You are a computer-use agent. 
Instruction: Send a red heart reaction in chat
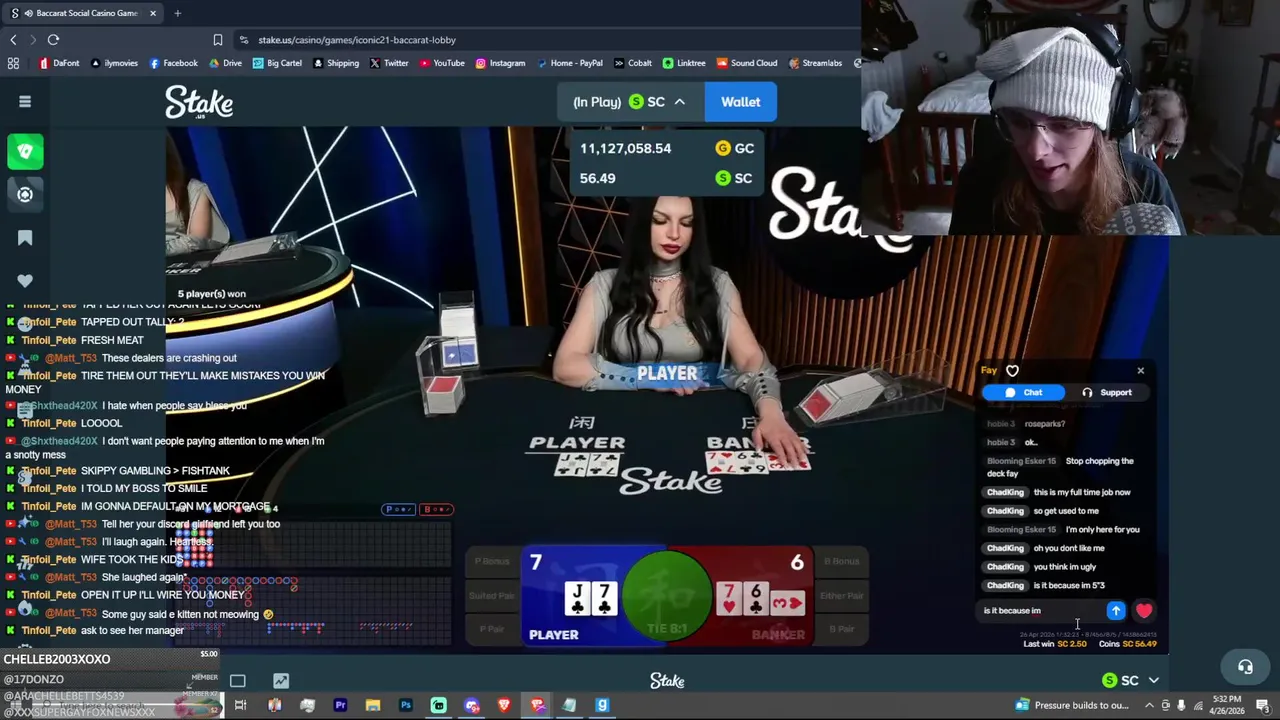coord(1144,611)
